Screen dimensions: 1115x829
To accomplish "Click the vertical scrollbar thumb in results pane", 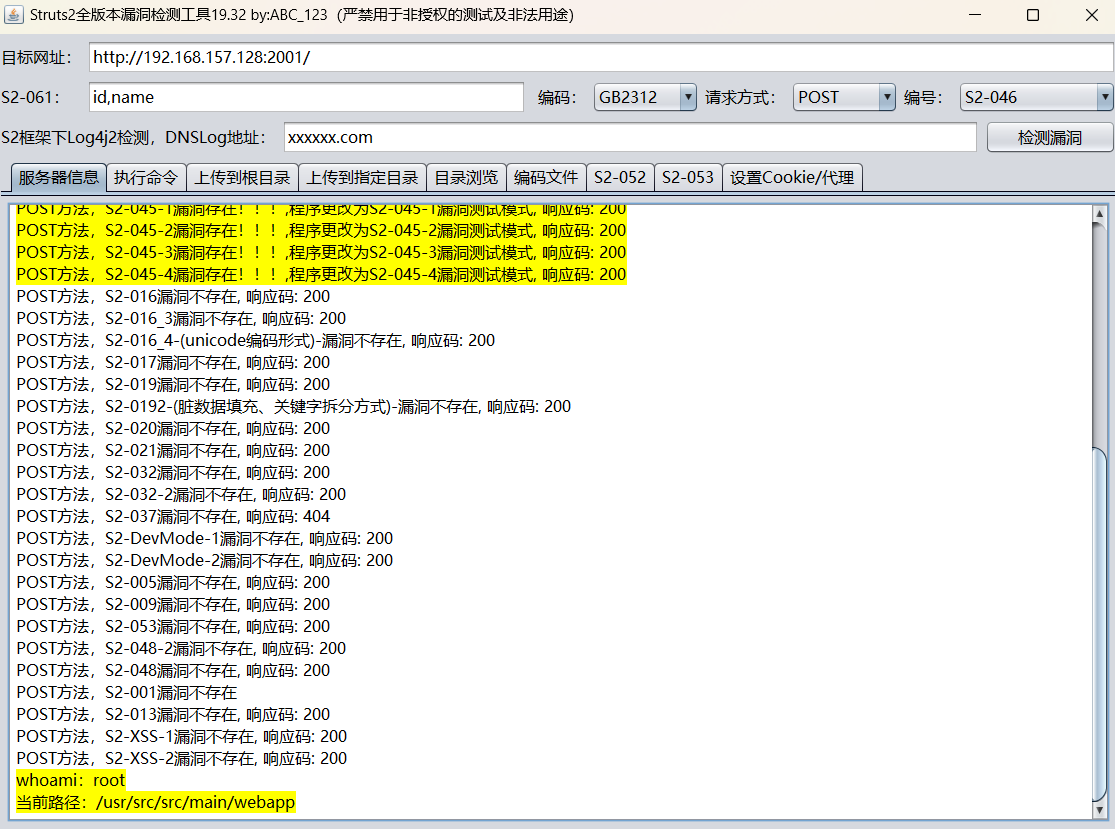I will pos(1099,624).
